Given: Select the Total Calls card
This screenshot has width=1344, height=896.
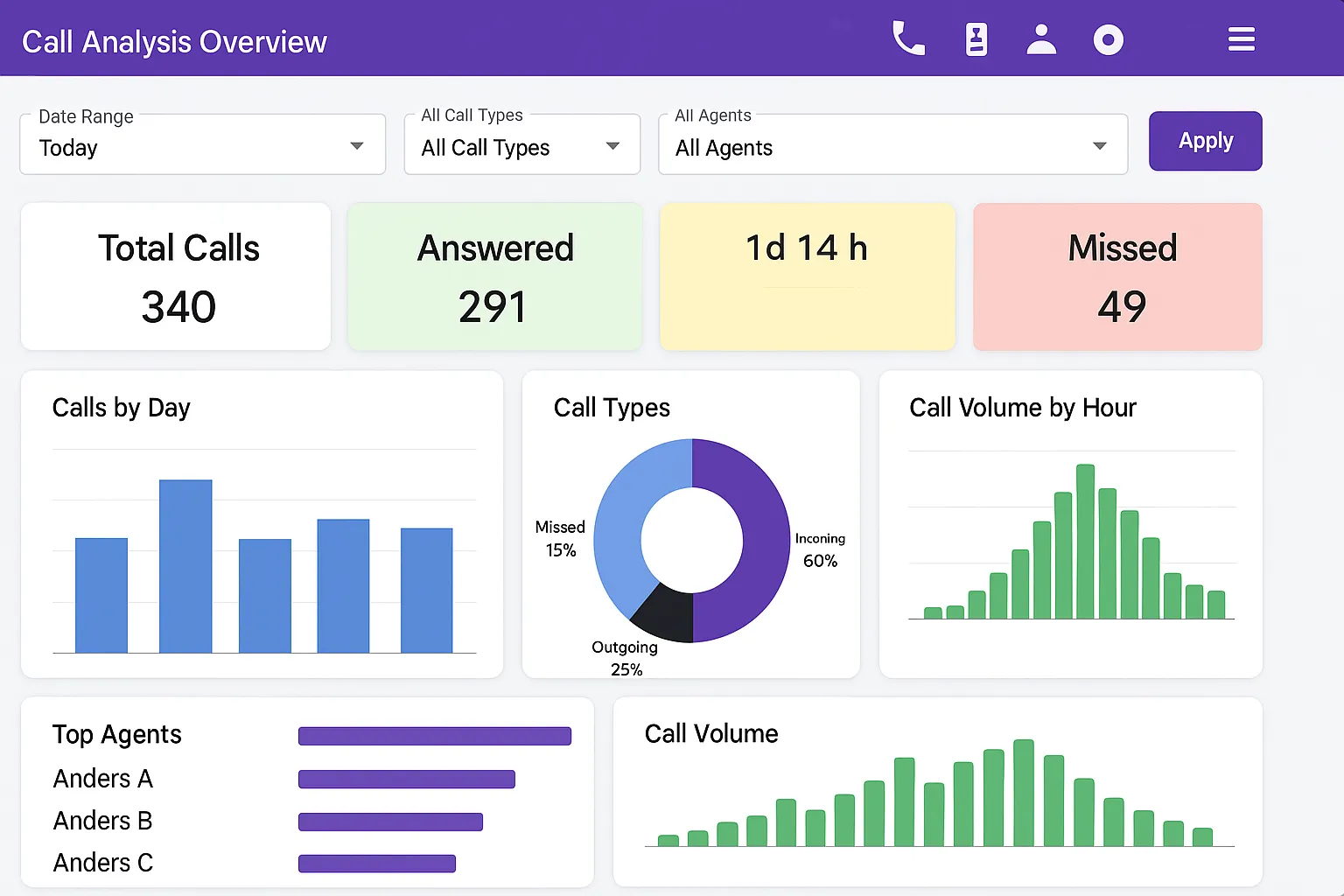Looking at the screenshot, I should point(175,276).
